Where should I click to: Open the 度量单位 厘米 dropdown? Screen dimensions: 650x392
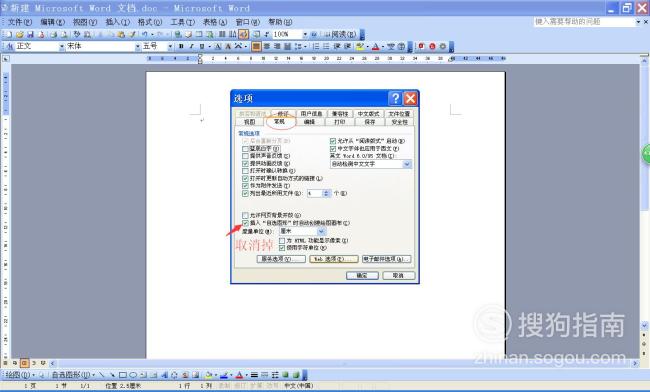321,231
